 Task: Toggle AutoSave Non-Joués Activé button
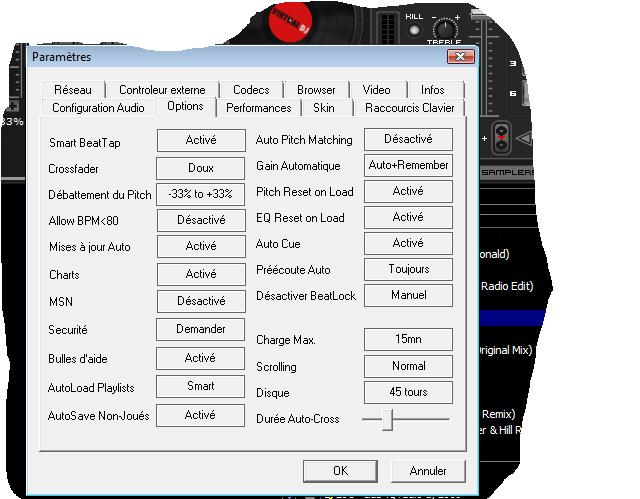(x=200, y=415)
